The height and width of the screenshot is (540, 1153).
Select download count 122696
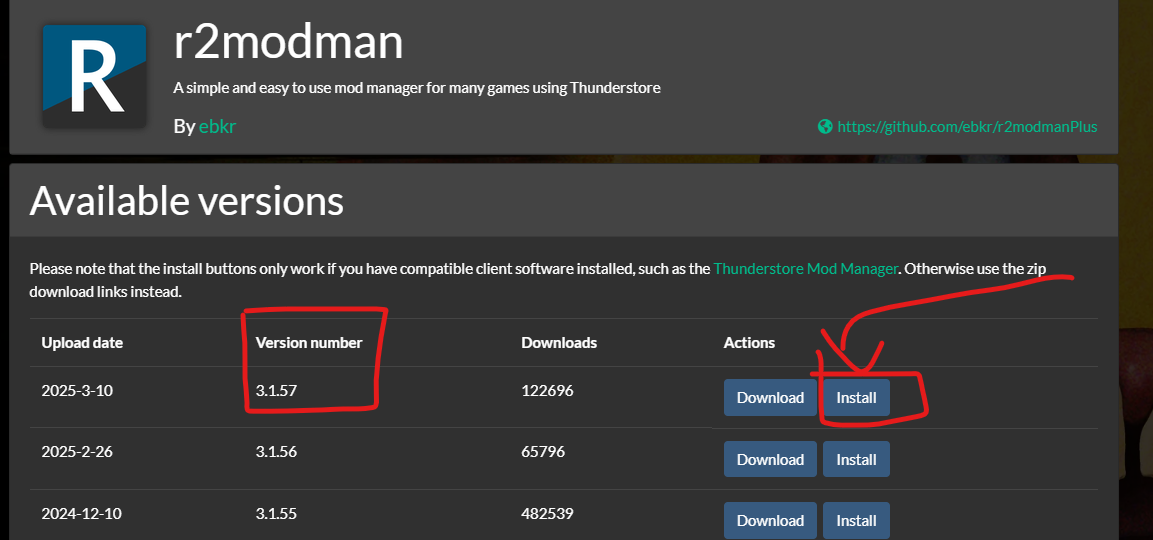tap(547, 391)
